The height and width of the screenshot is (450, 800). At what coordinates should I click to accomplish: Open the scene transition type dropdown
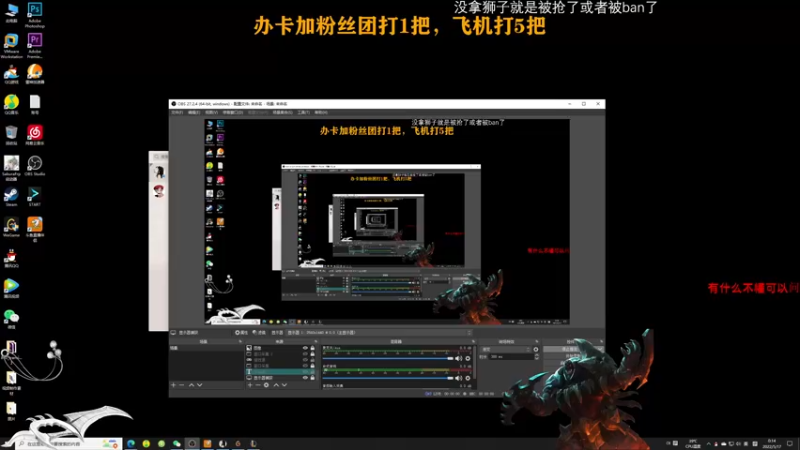click(506, 349)
